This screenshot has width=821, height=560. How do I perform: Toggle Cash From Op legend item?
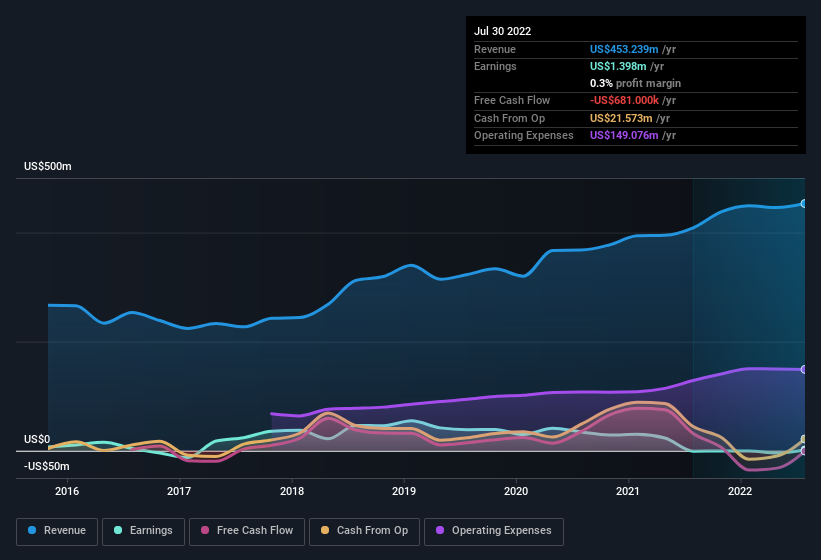pos(364,531)
